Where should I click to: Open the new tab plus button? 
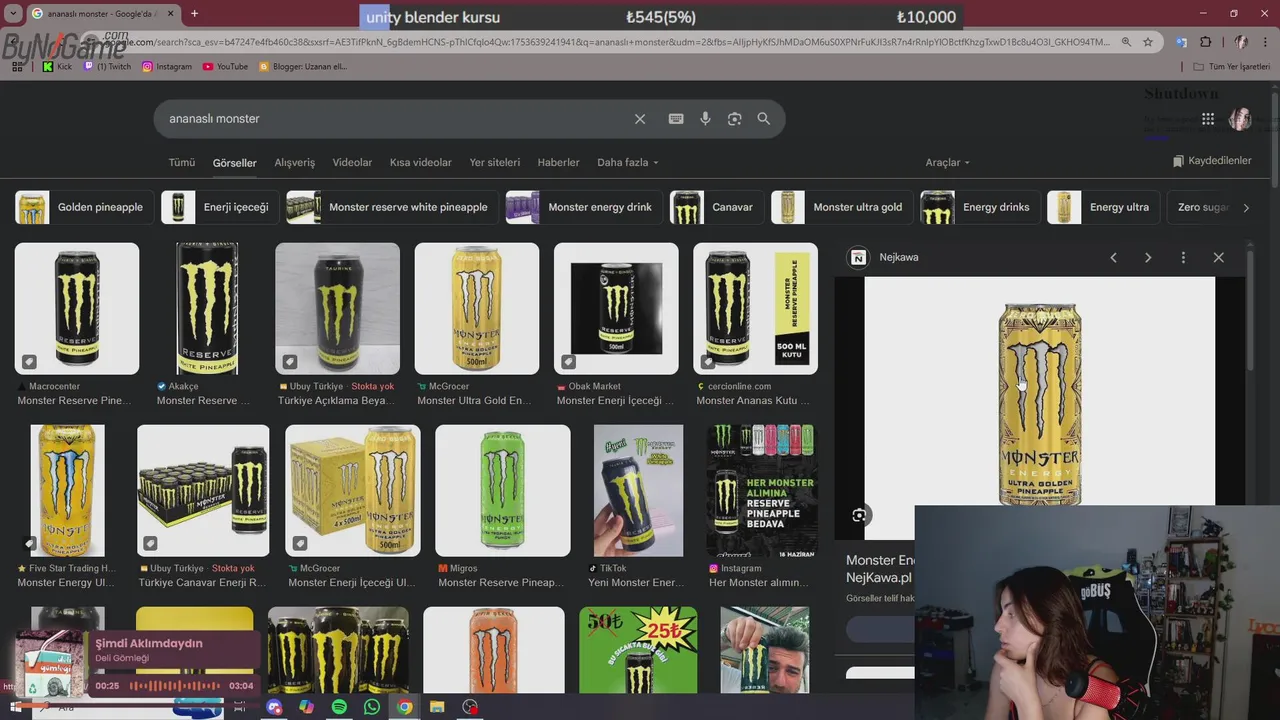pyautogui.click(x=194, y=13)
